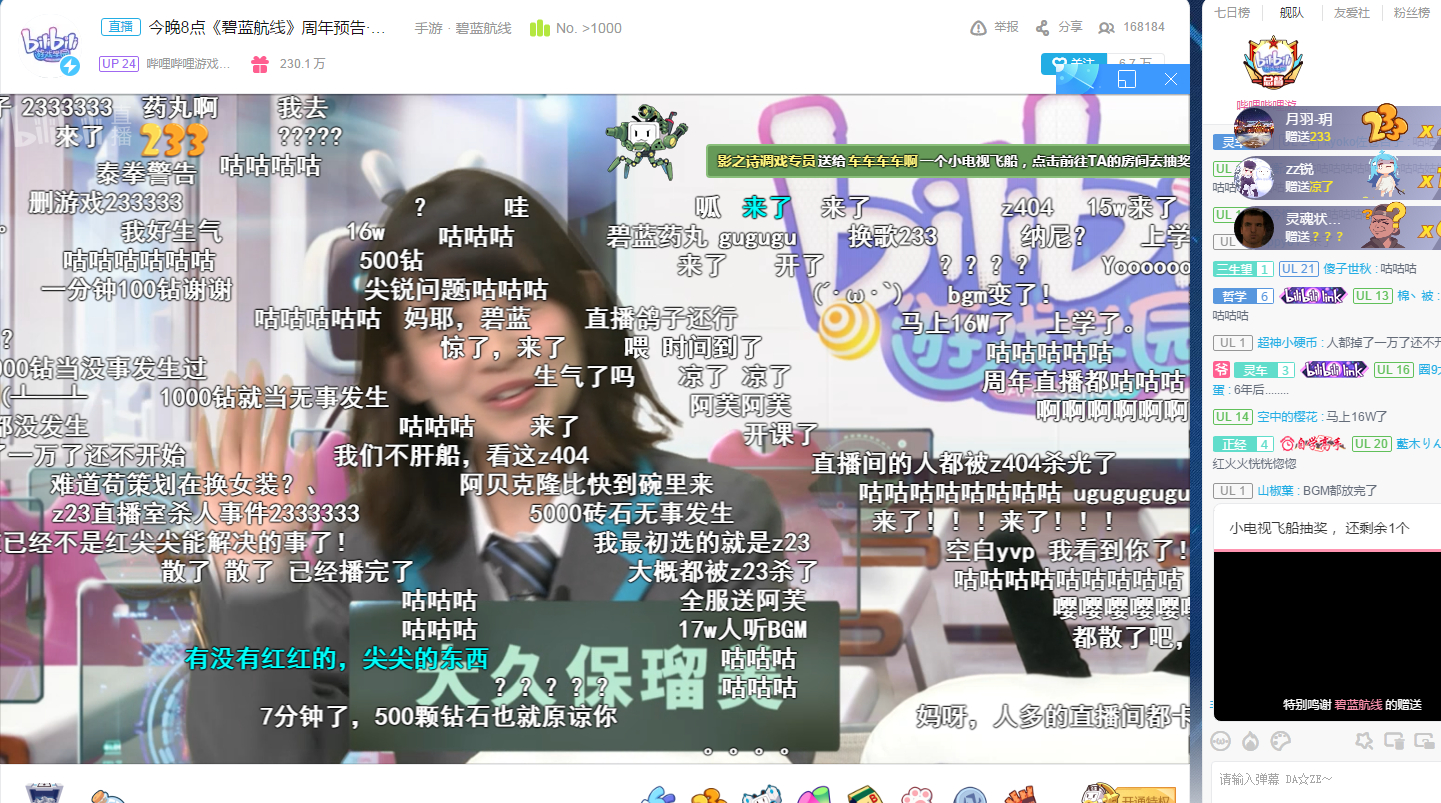The height and width of the screenshot is (803, 1441).
Task: Select the blue splash gift icon
Action: click(659, 794)
